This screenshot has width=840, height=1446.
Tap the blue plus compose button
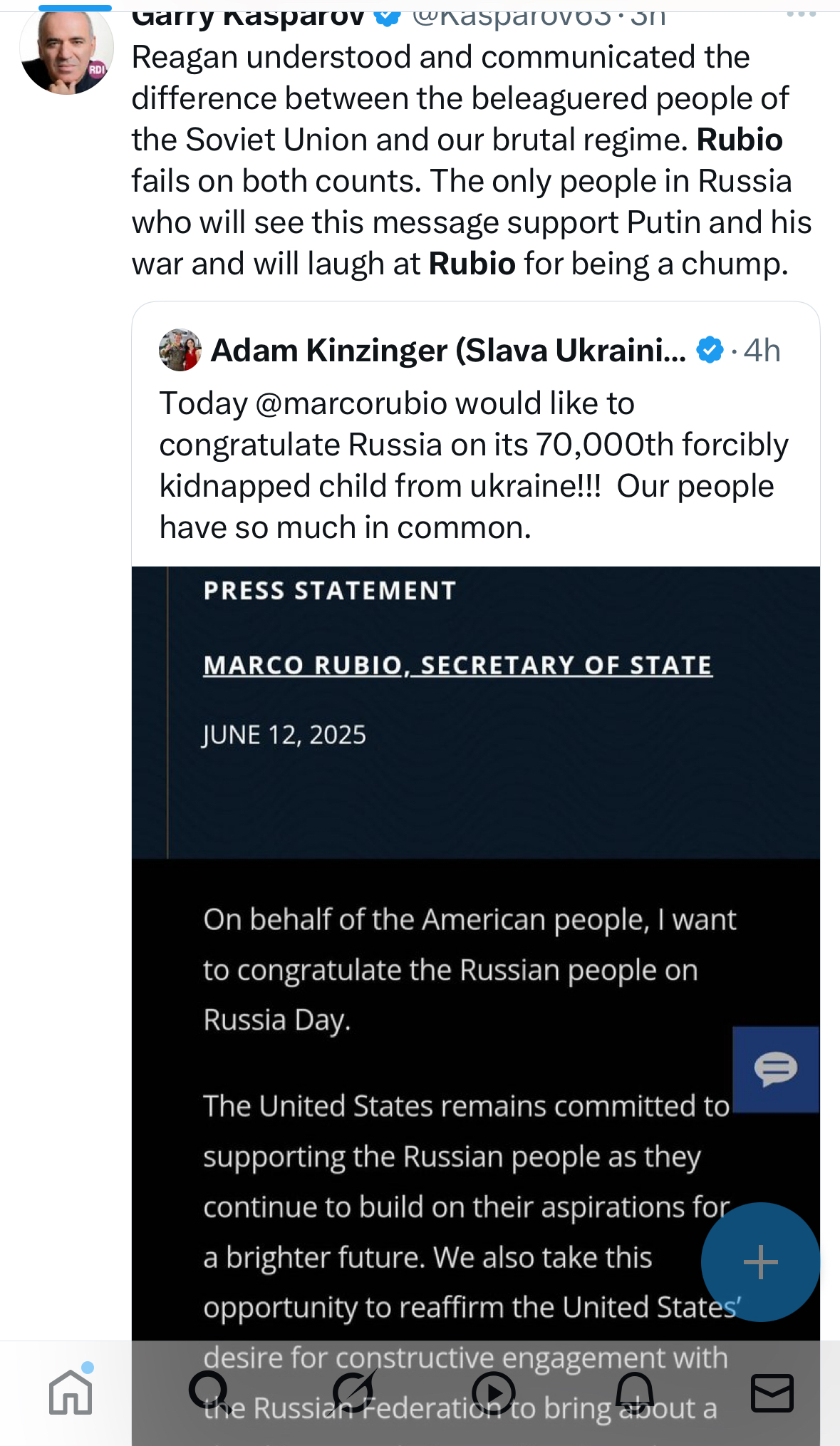[760, 1262]
